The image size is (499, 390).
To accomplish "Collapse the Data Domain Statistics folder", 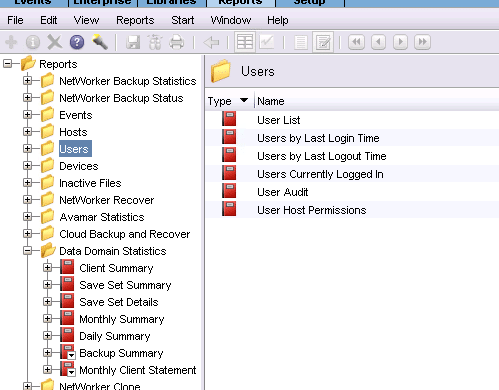I will (28, 251).
